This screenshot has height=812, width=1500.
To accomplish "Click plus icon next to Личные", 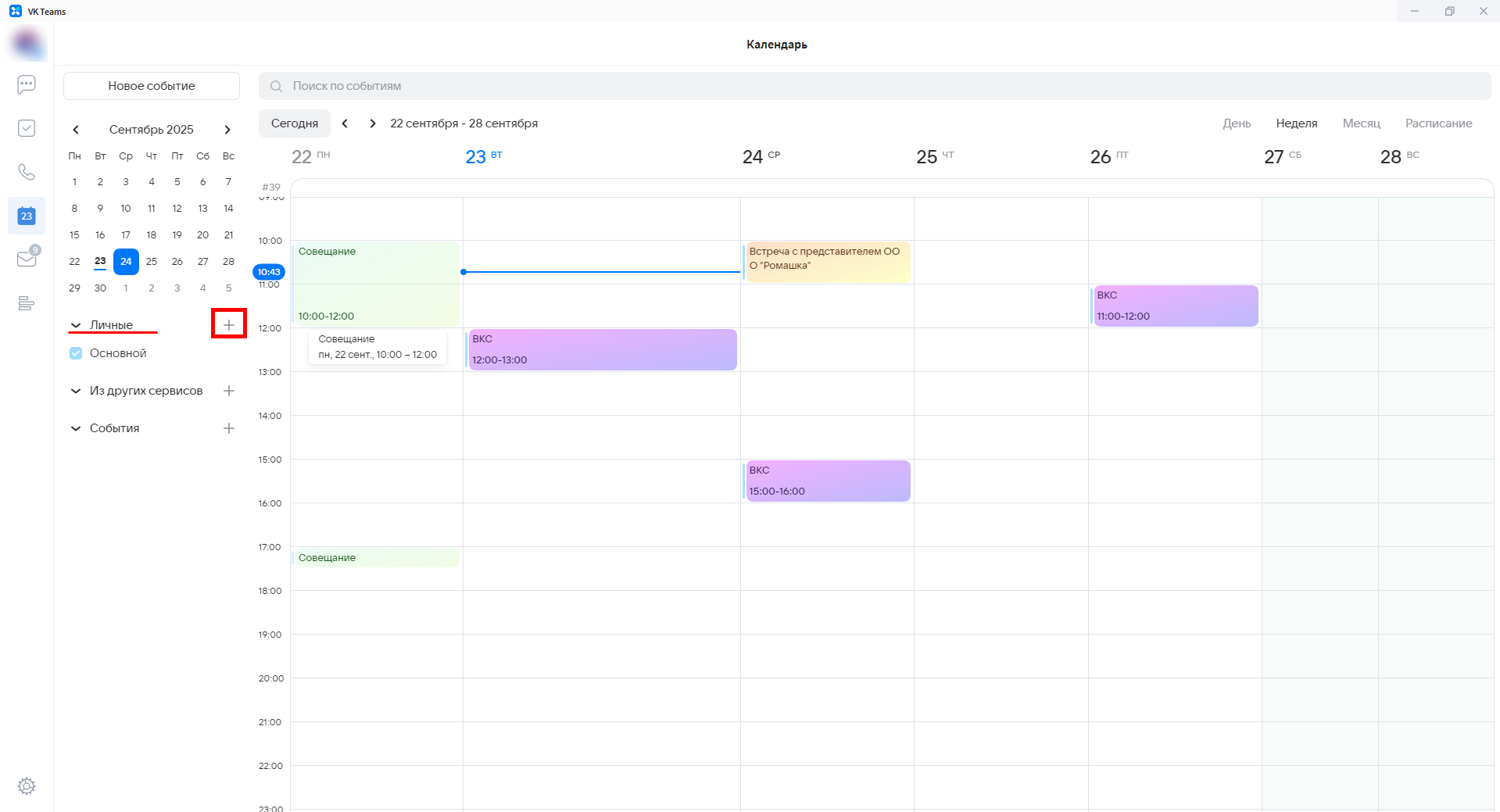I will tap(229, 324).
